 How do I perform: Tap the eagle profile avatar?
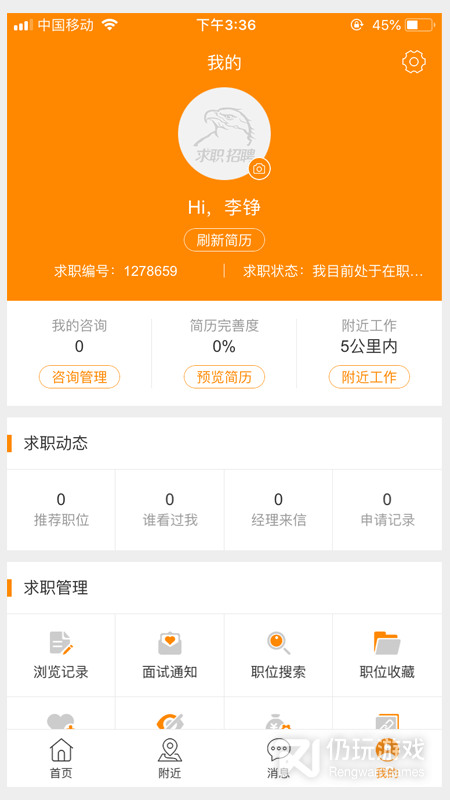point(224,134)
